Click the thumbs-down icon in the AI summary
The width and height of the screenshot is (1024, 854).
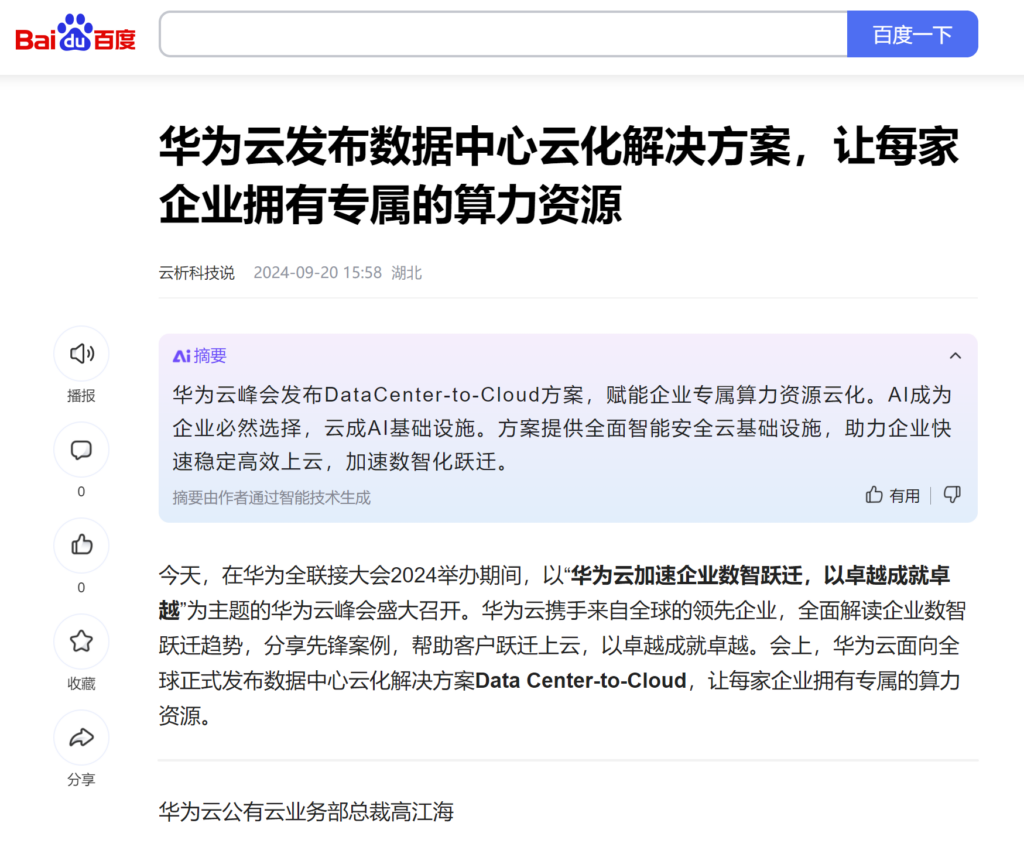(952, 495)
